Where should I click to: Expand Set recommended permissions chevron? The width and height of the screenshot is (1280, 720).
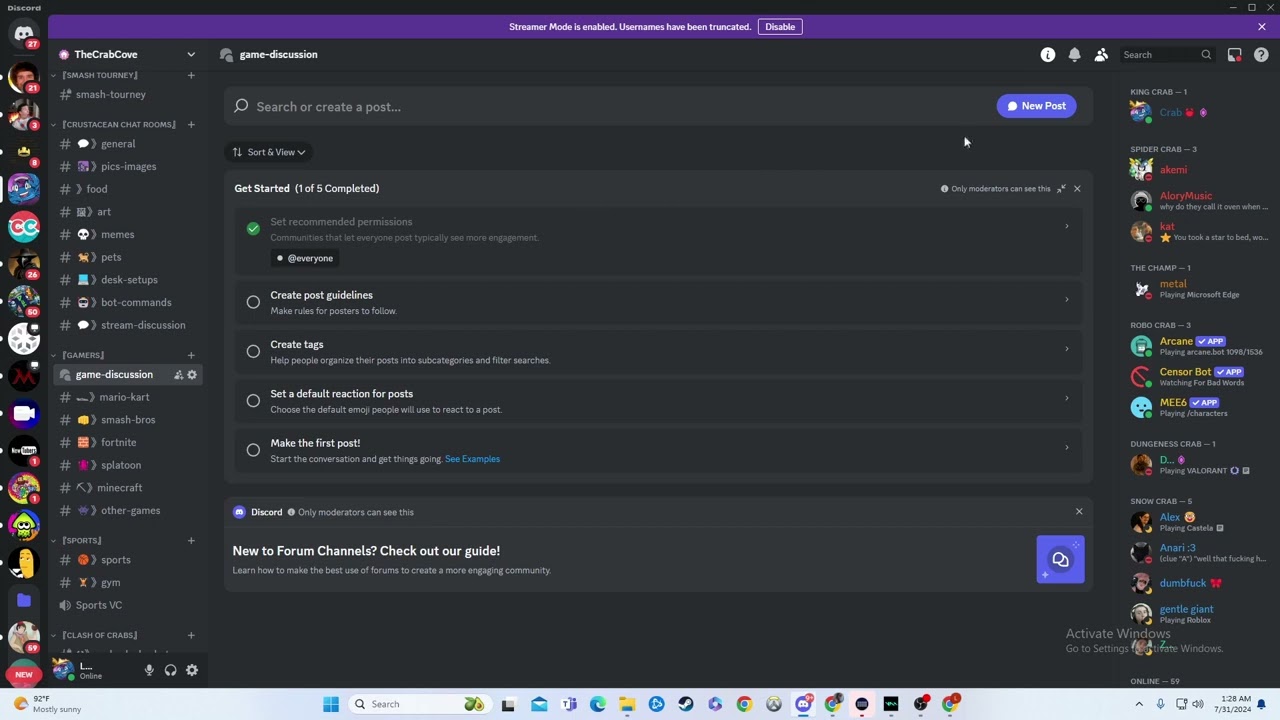[x=1066, y=227]
